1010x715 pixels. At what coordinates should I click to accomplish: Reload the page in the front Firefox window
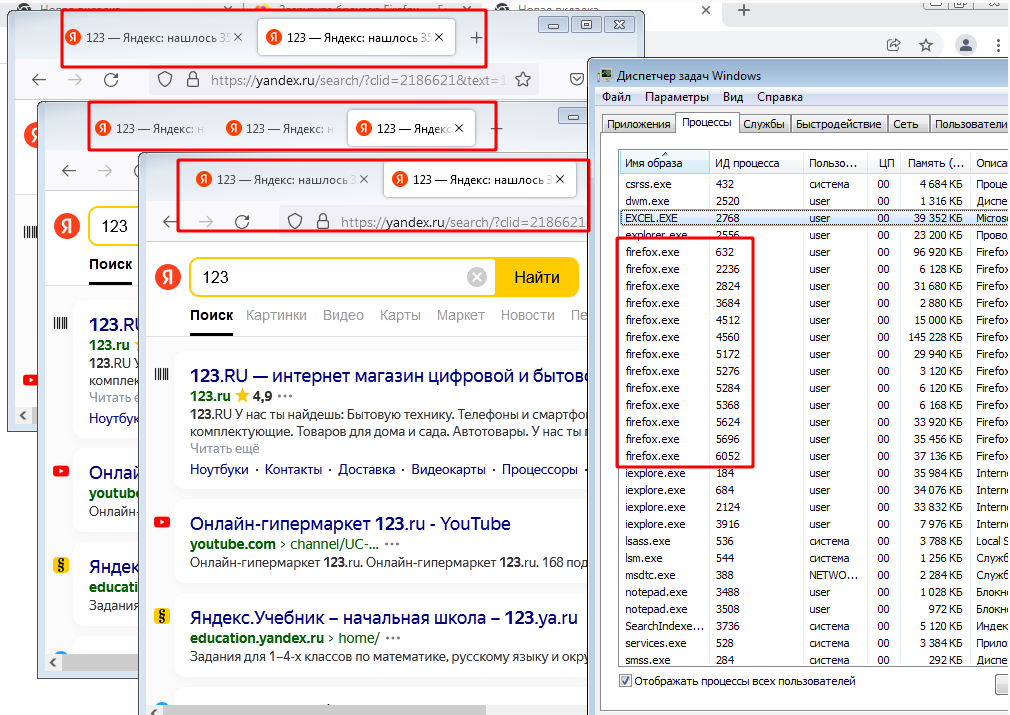point(241,221)
